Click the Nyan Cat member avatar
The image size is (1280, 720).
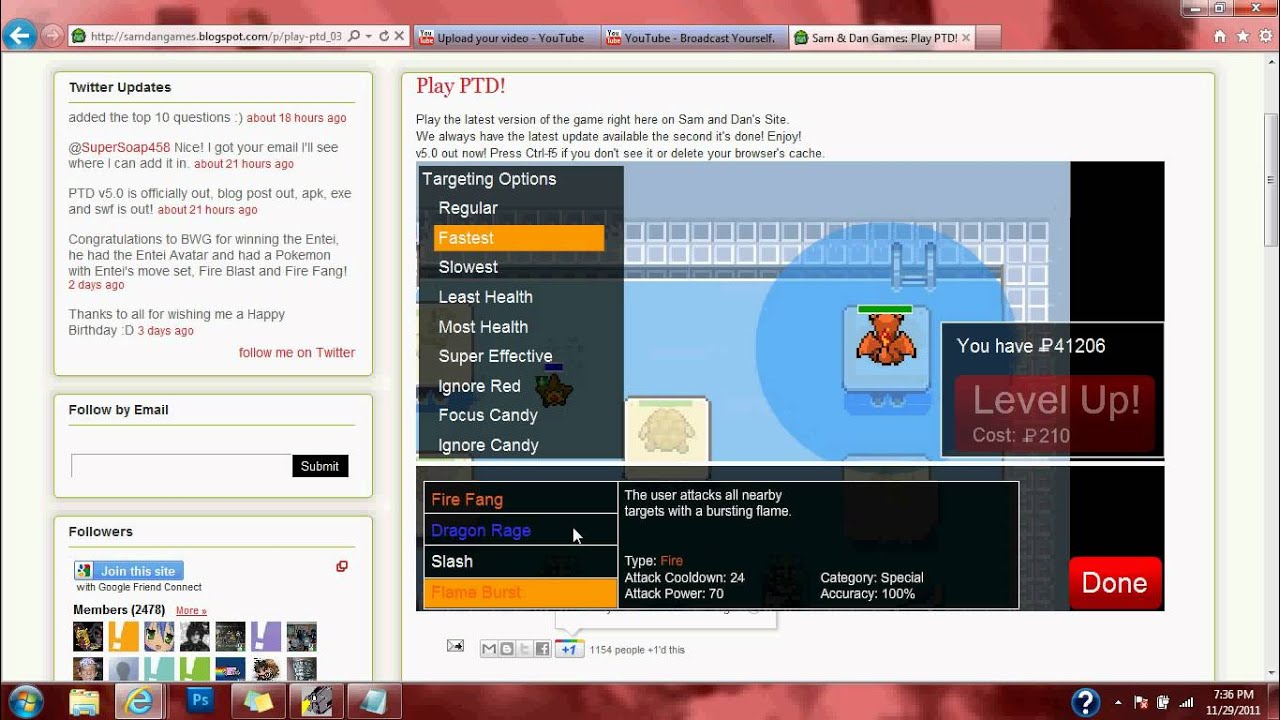(230, 669)
